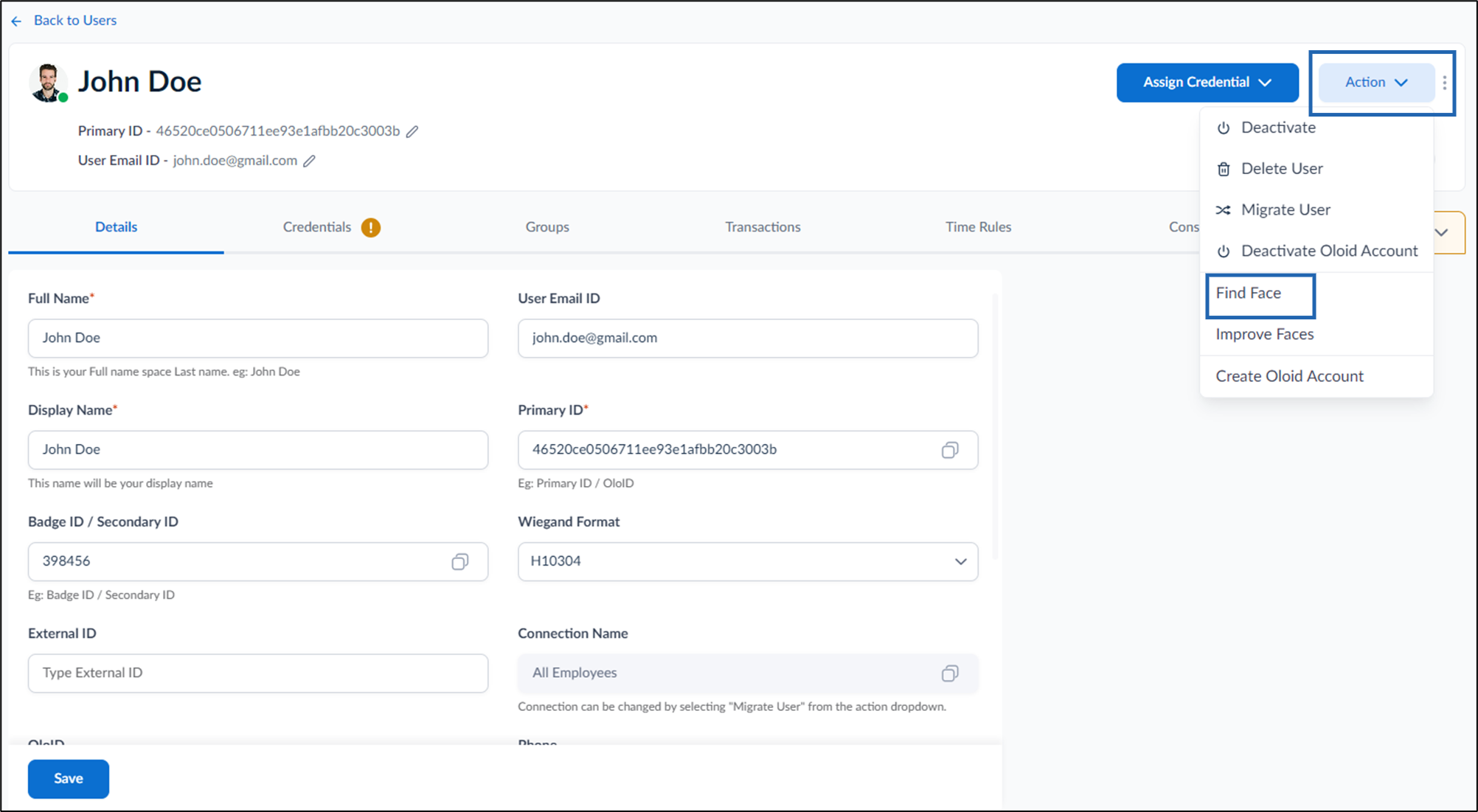1478x812 pixels.
Task: Expand the chevron beside the tab row
Action: [x=1442, y=232]
